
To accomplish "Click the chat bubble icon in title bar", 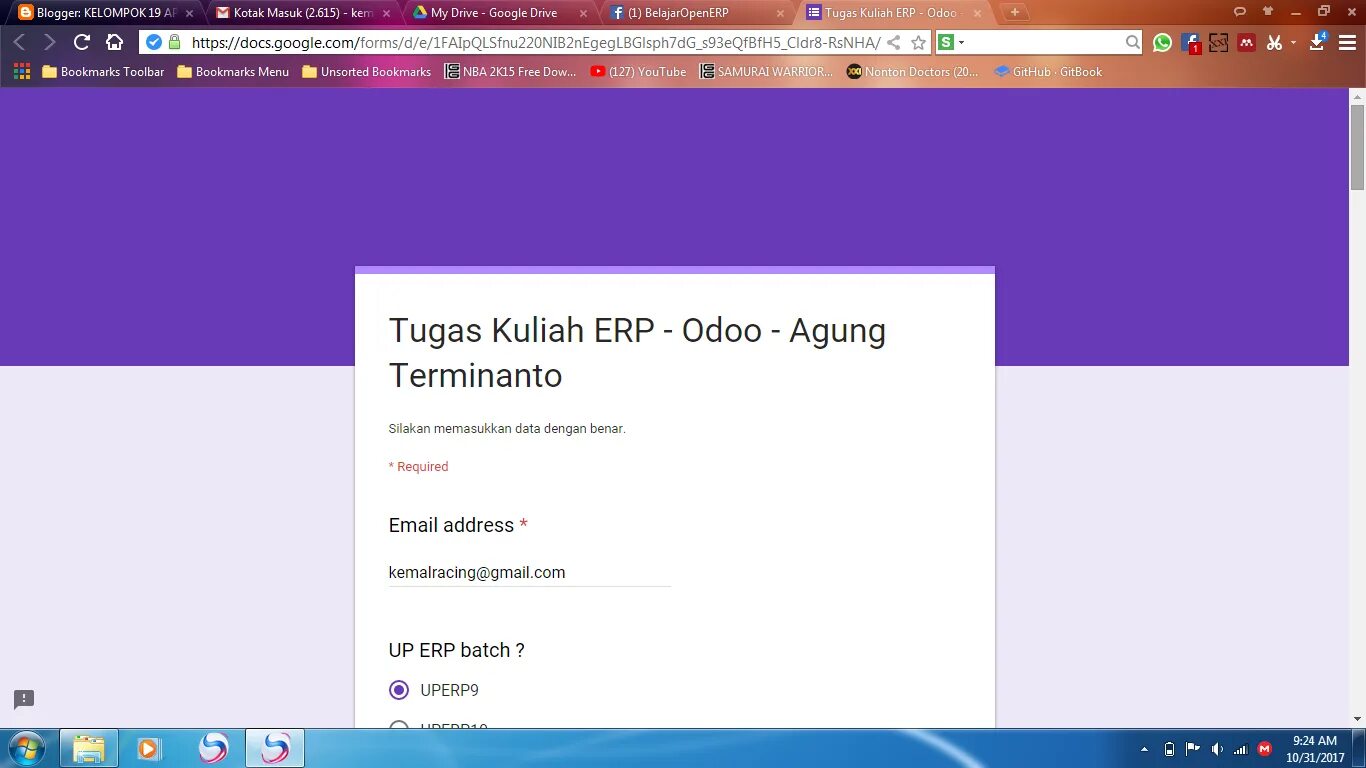I will pos(1240,11).
